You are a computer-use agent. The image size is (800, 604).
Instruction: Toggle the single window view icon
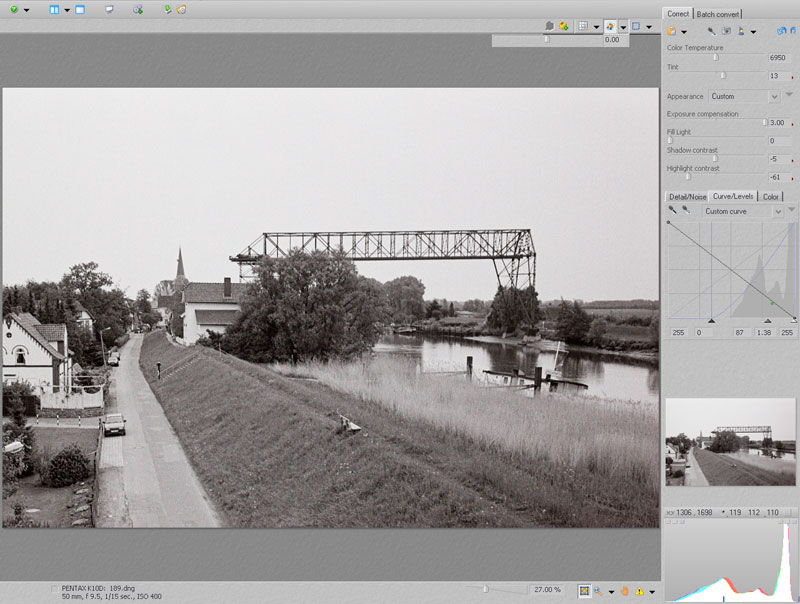[80, 9]
